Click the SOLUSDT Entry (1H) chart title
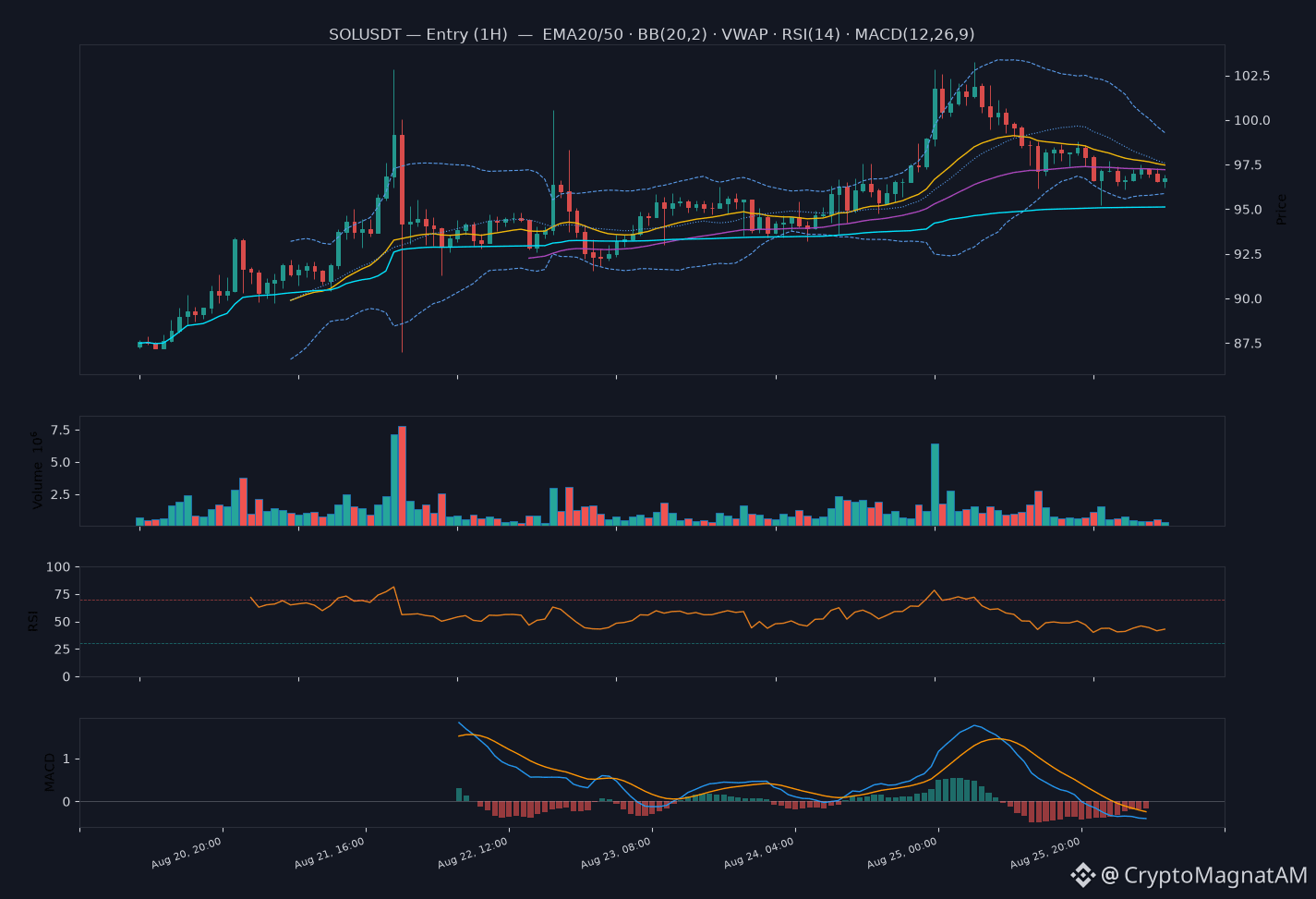Screen dimensions: 1316x899 (x=651, y=35)
